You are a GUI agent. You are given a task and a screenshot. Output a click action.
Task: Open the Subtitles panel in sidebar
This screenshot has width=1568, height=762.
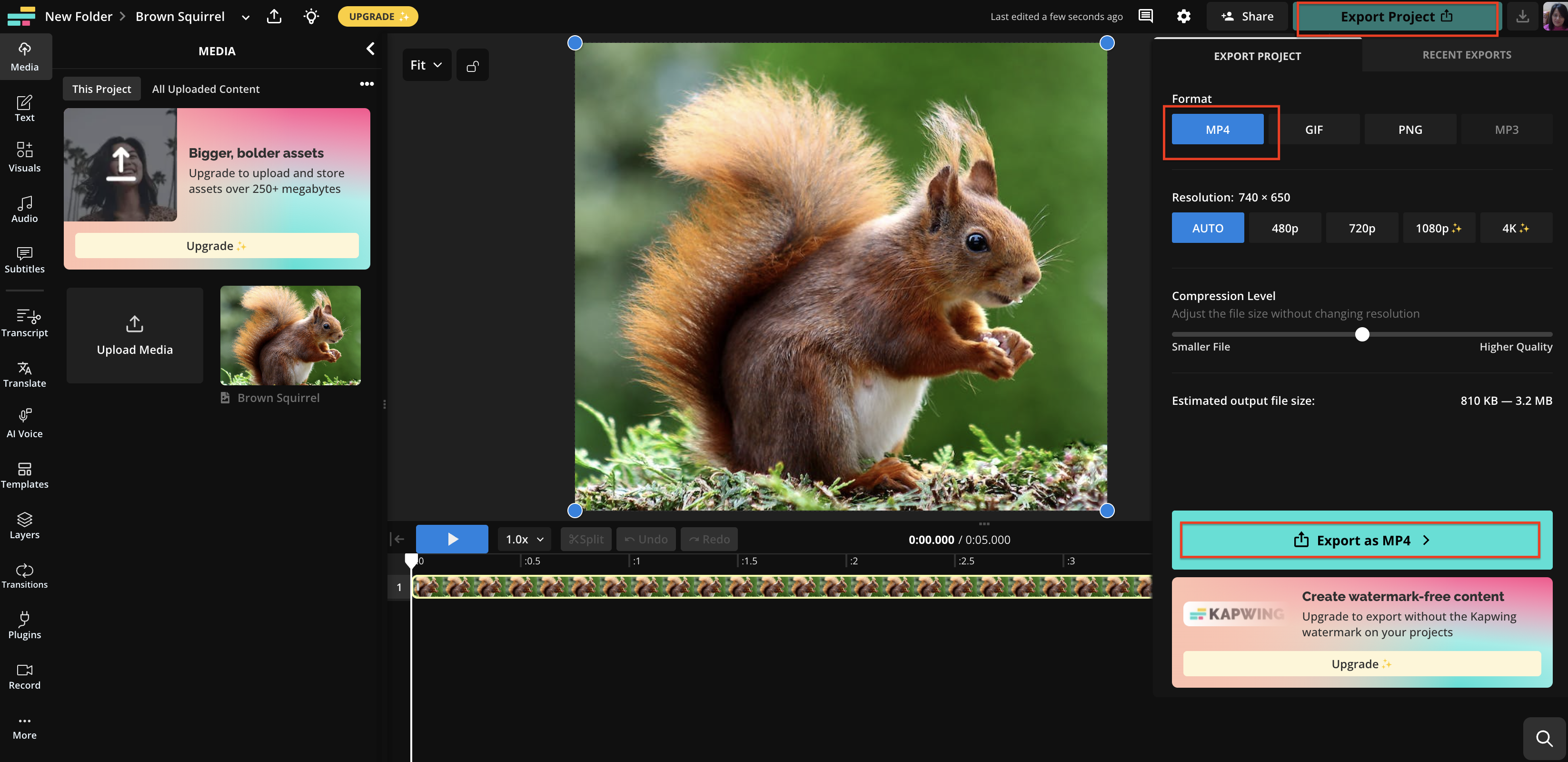24,260
